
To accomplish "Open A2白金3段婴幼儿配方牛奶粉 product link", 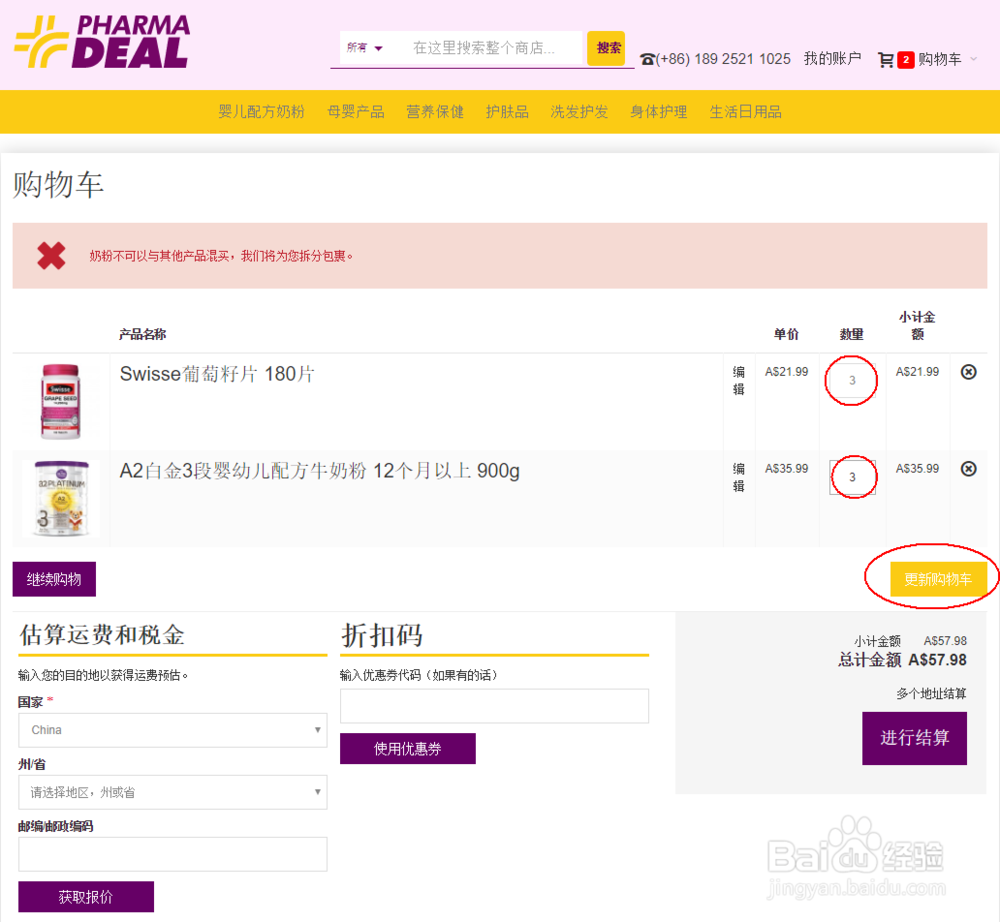I will point(320,471).
